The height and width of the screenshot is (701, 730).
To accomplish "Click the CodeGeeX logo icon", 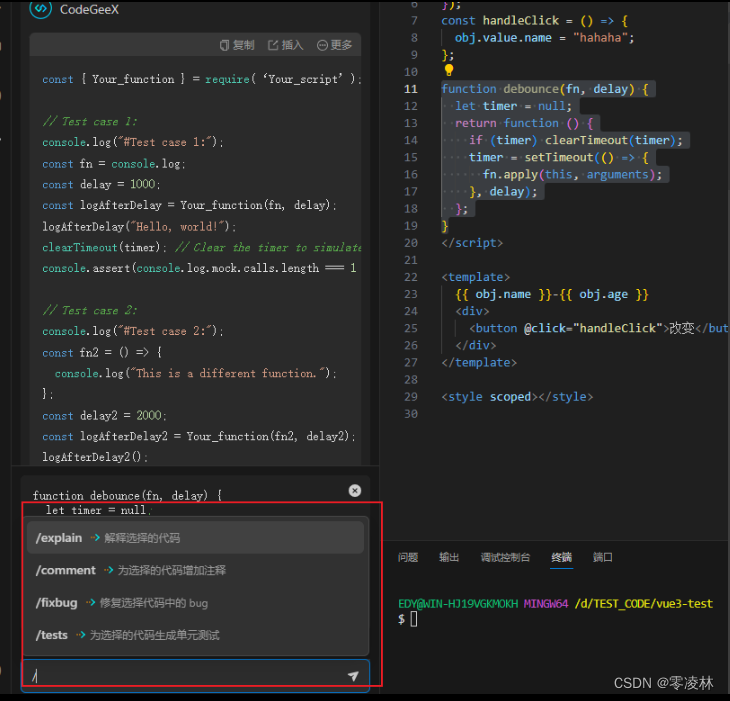I will 41,8.
